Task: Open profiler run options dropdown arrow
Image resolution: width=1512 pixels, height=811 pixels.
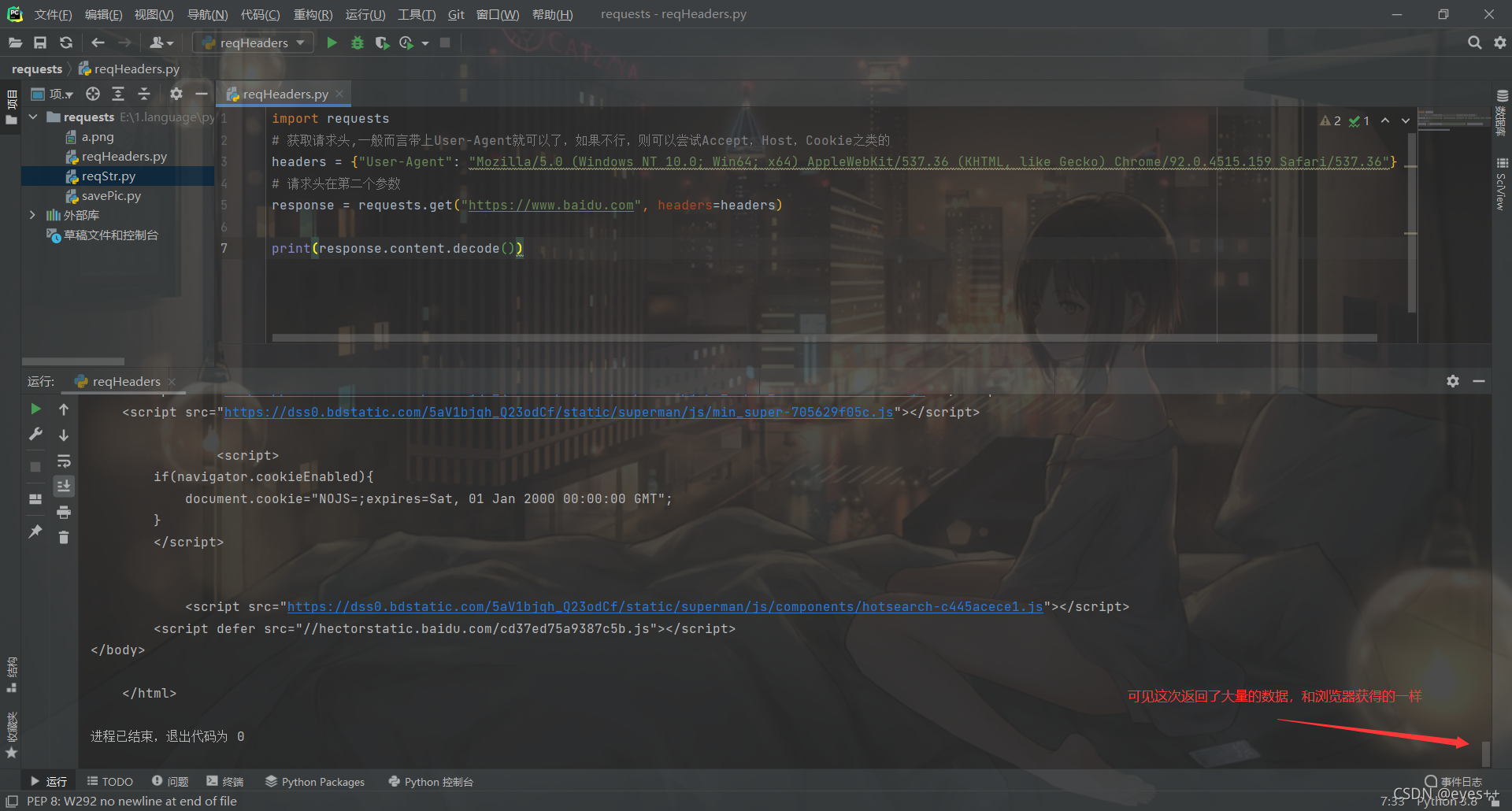Action: tap(425, 43)
